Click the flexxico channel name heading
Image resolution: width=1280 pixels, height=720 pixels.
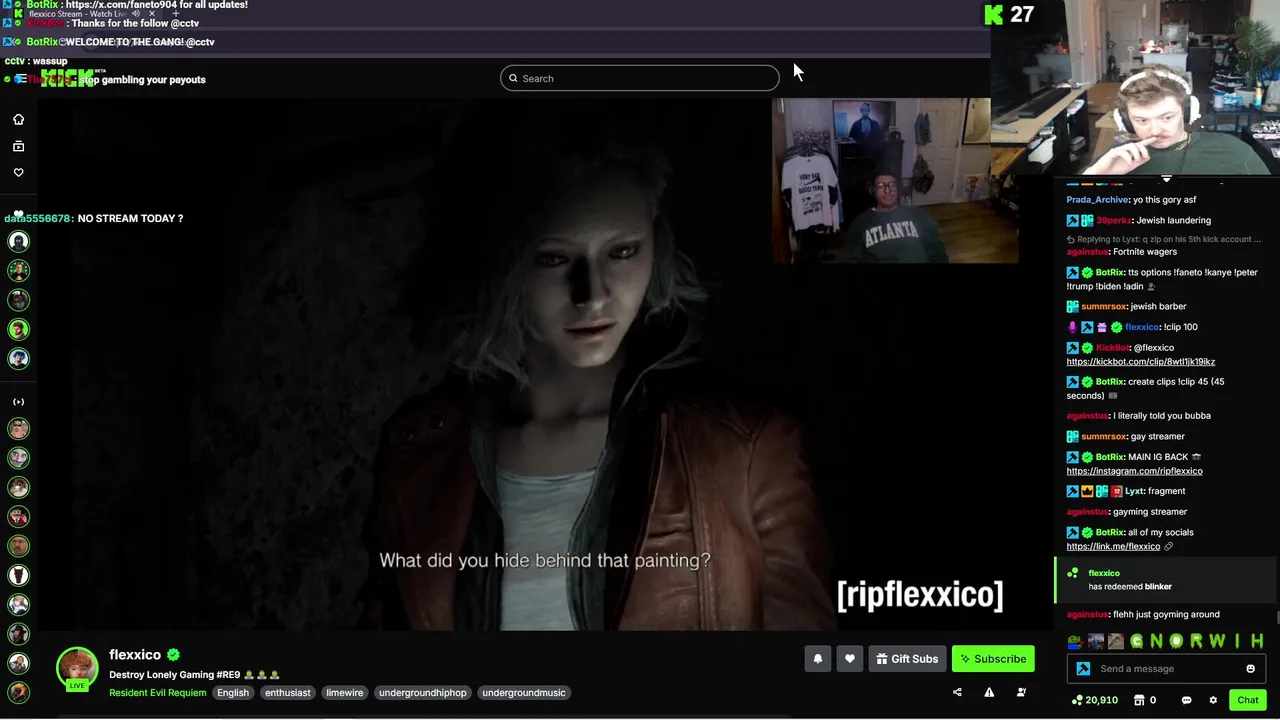pos(135,655)
